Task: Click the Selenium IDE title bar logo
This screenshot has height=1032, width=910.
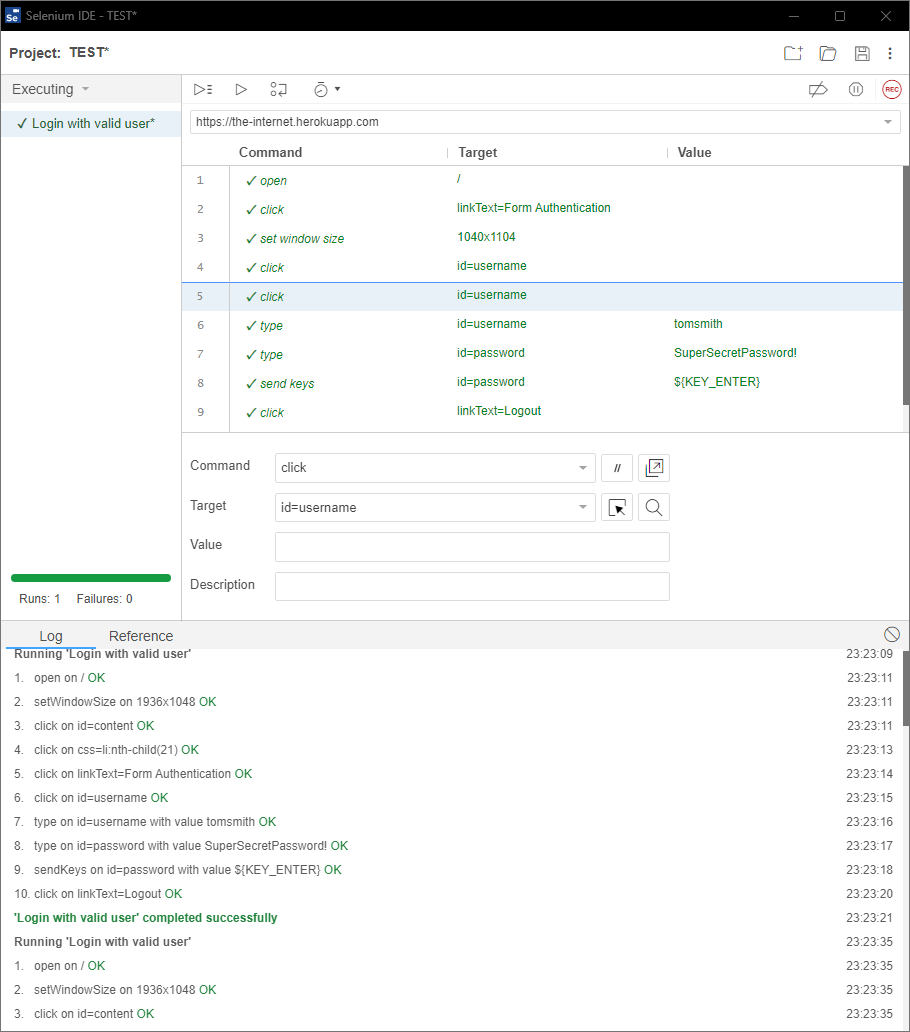Action: (13, 16)
